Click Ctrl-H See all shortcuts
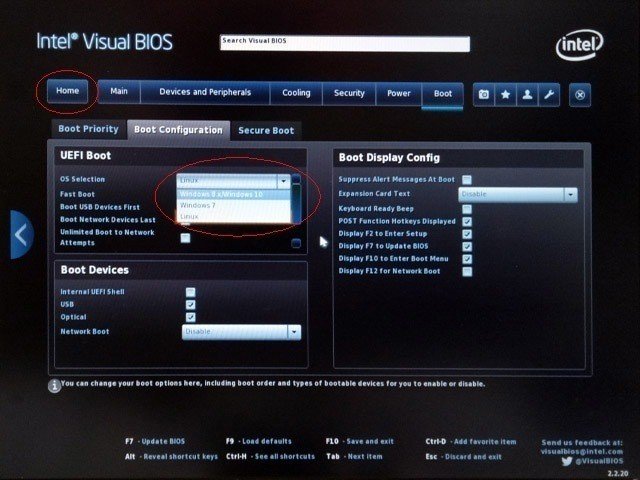Viewport: 640px width, 480px height. pyautogui.click(x=271, y=456)
